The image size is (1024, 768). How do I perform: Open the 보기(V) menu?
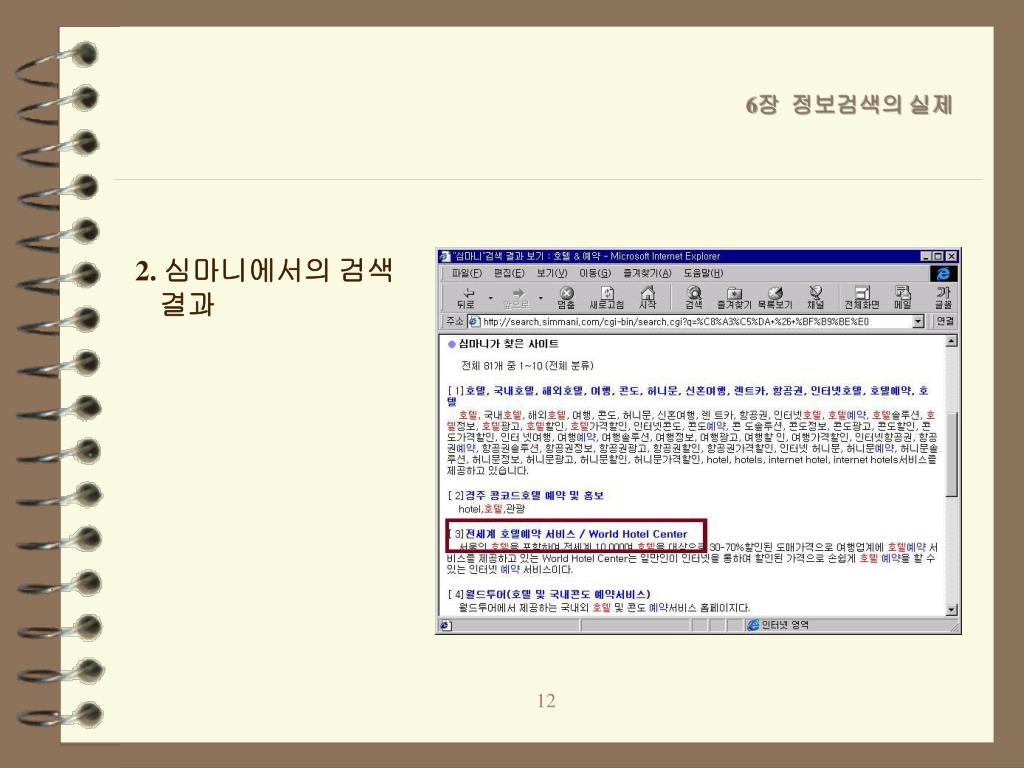point(552,273)
